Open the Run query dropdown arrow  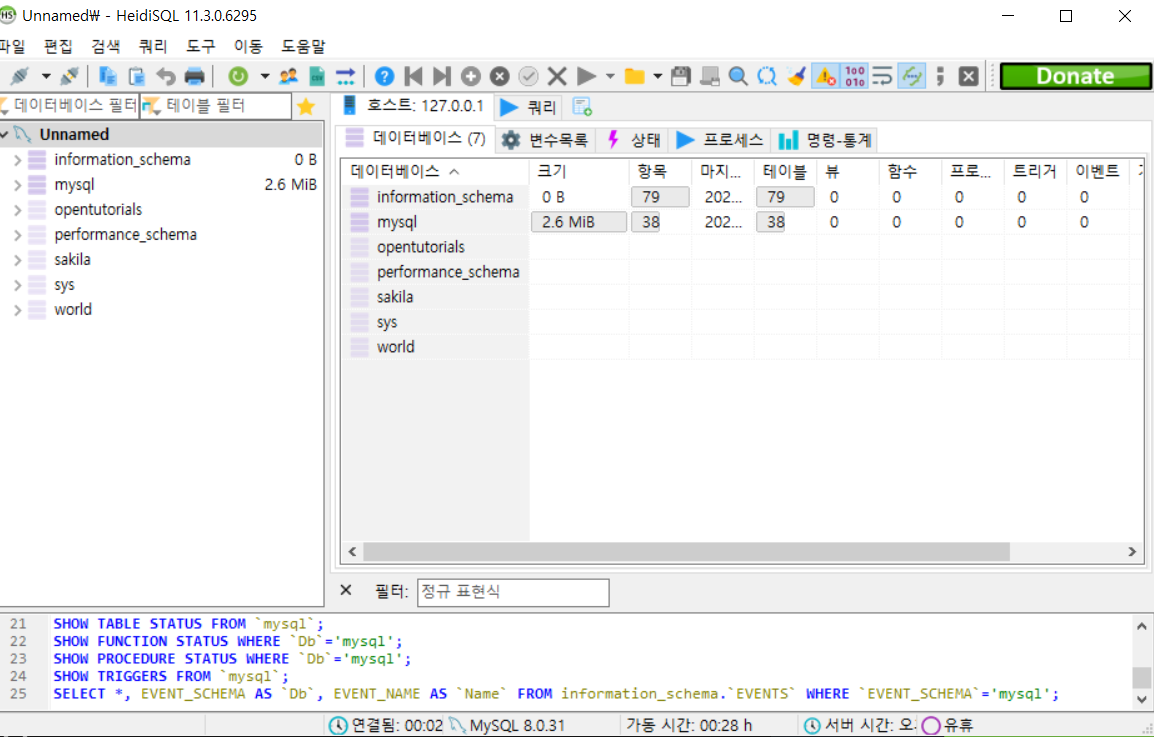point(610,76)
